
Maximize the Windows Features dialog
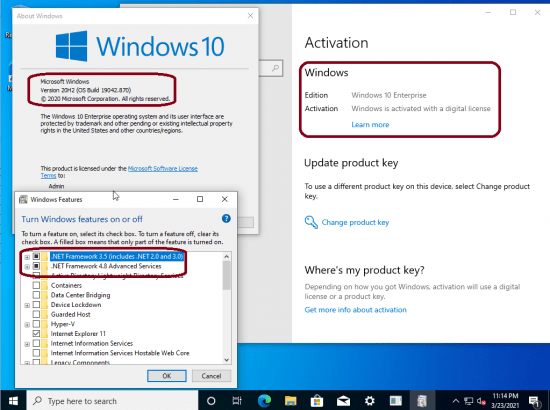(200, 199)
